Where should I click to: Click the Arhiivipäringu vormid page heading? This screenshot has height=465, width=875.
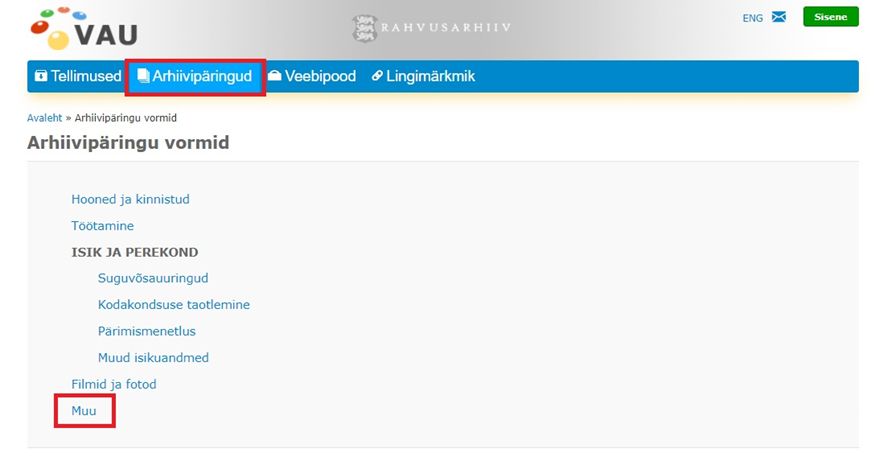click(128, 143)
